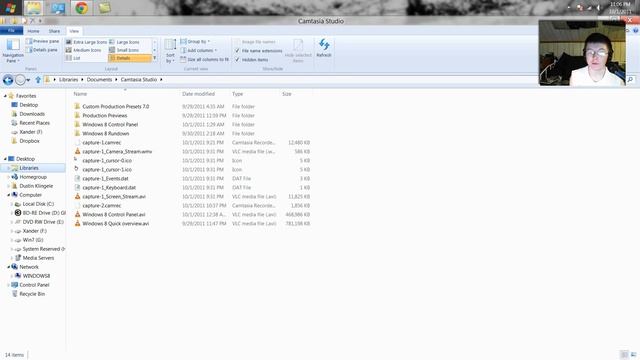Open Local Disk (C:) in tree
The image size is (640, 360).
(x=38, y=204)
